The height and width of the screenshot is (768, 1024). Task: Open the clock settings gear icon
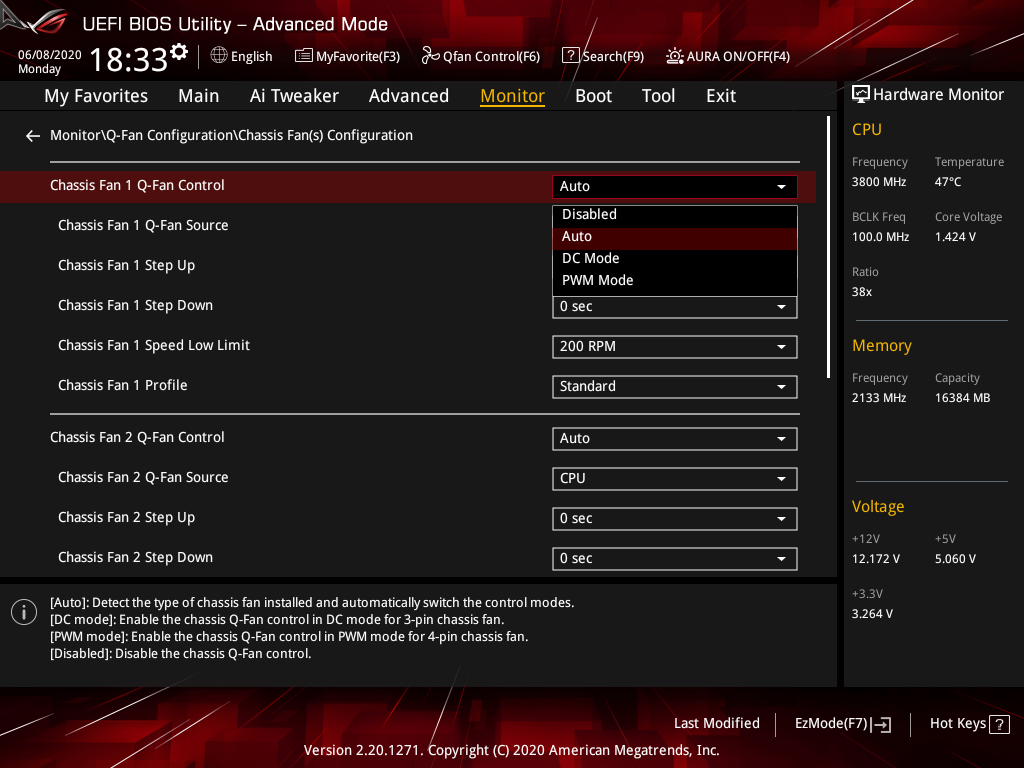point(179,52)
